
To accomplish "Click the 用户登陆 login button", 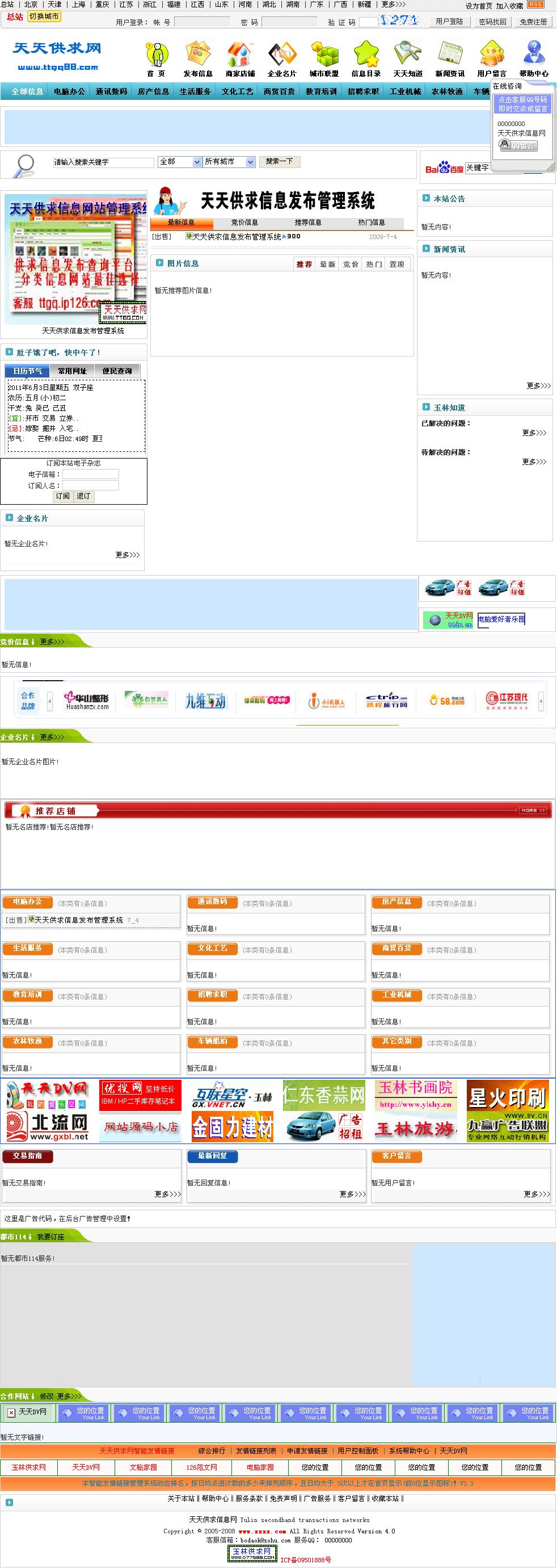I will [x=449, y=22].
